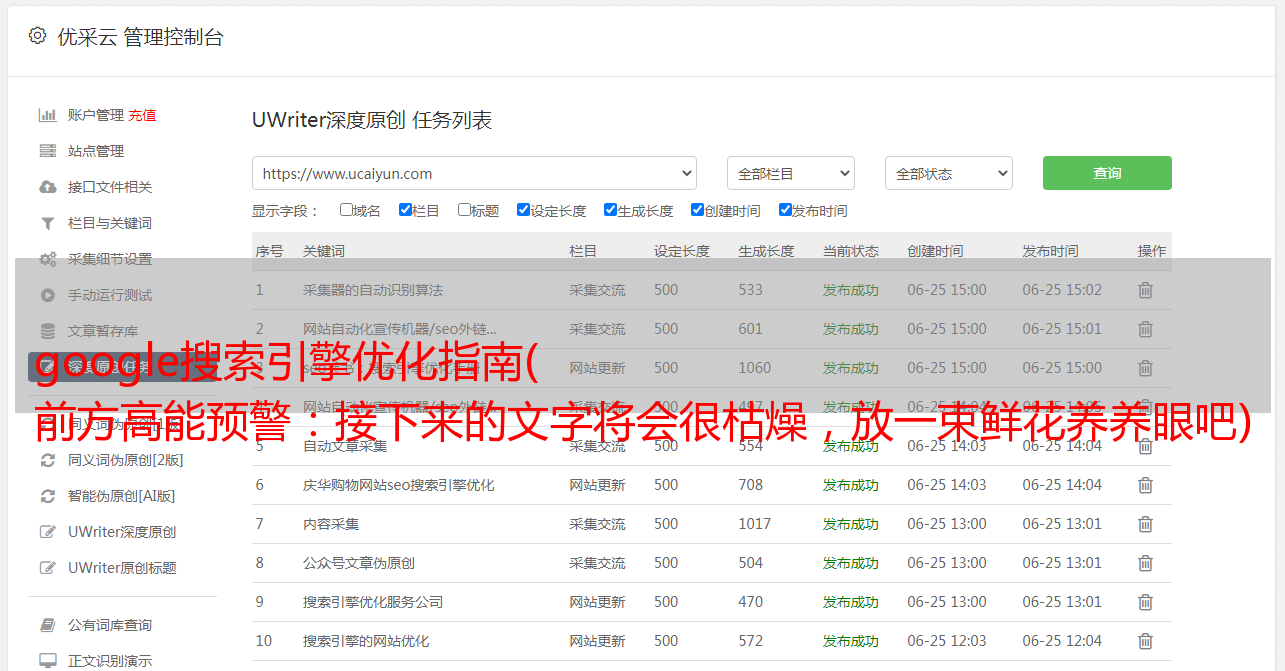1285x671 pixels.
Task: Click the database icon for 文章暂存库
Action: pyautogui.click(x=47, y=331)
